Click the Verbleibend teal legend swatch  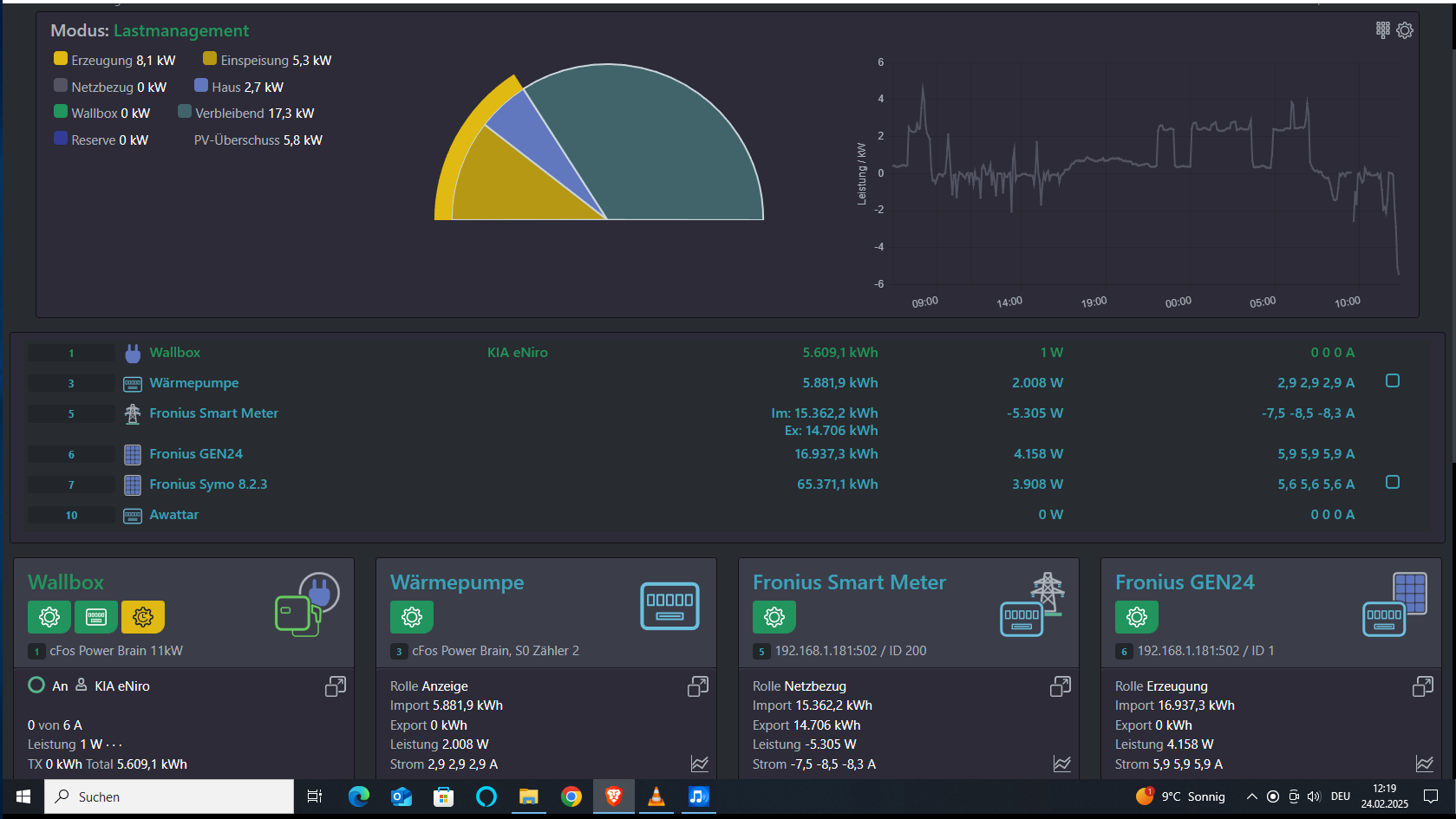185,111
